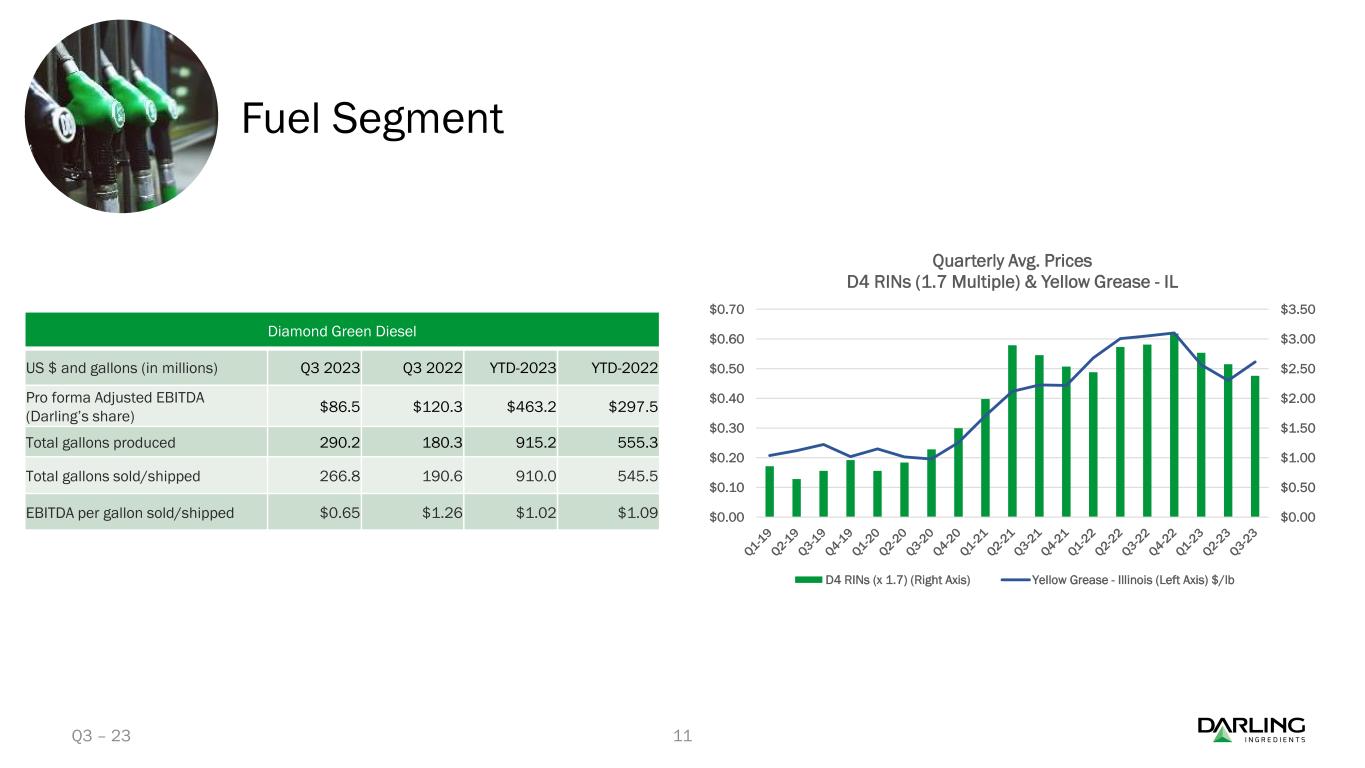Click the Diamond Green Diesel table header
The width and height of the screenshot is (1365, 768).
(341, 330)
